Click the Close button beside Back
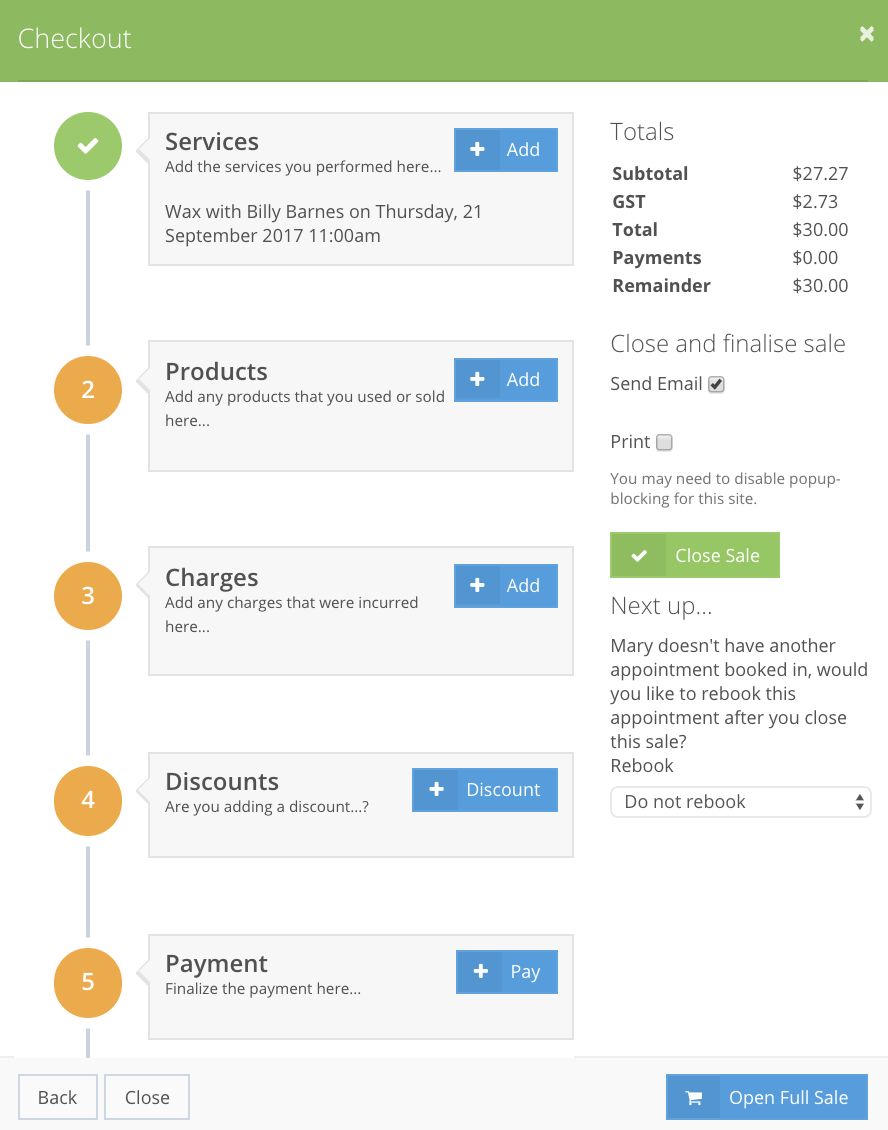The image size is (888, 1130). [147, 1098]
